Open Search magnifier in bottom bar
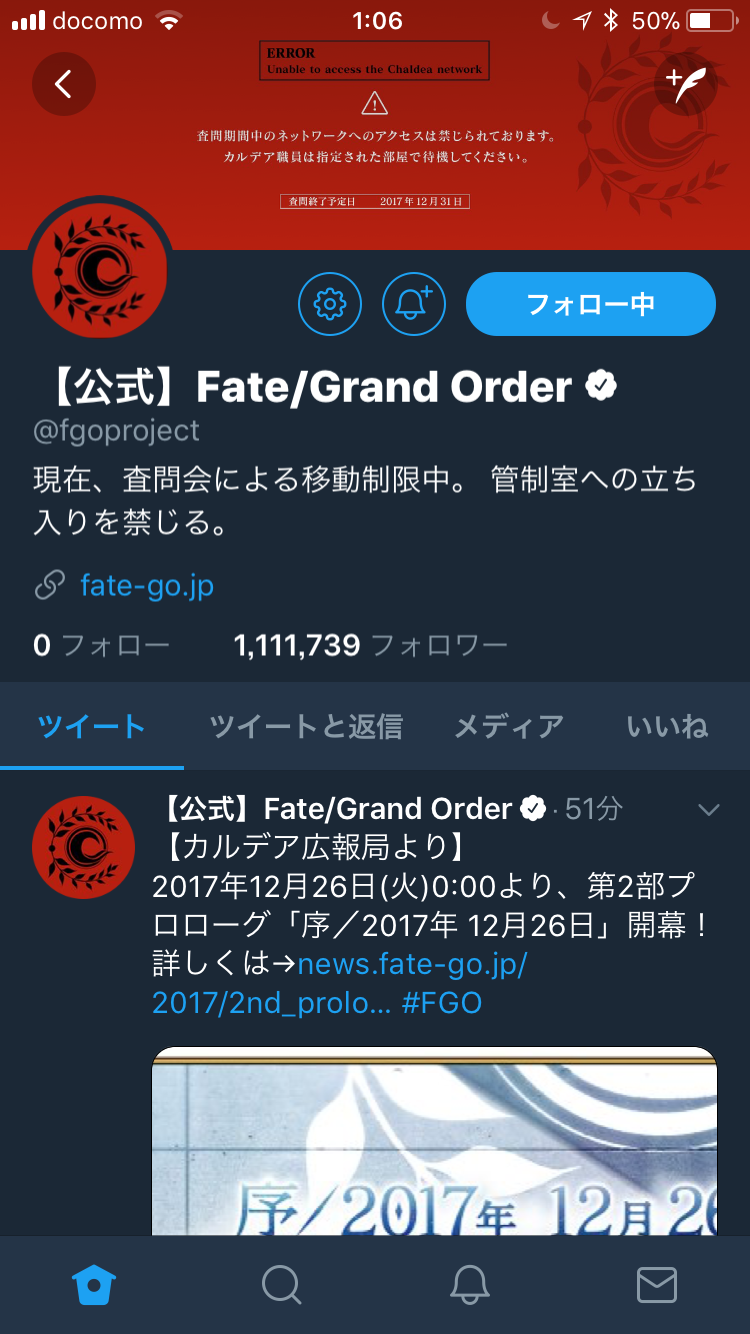 point(282,1285)
